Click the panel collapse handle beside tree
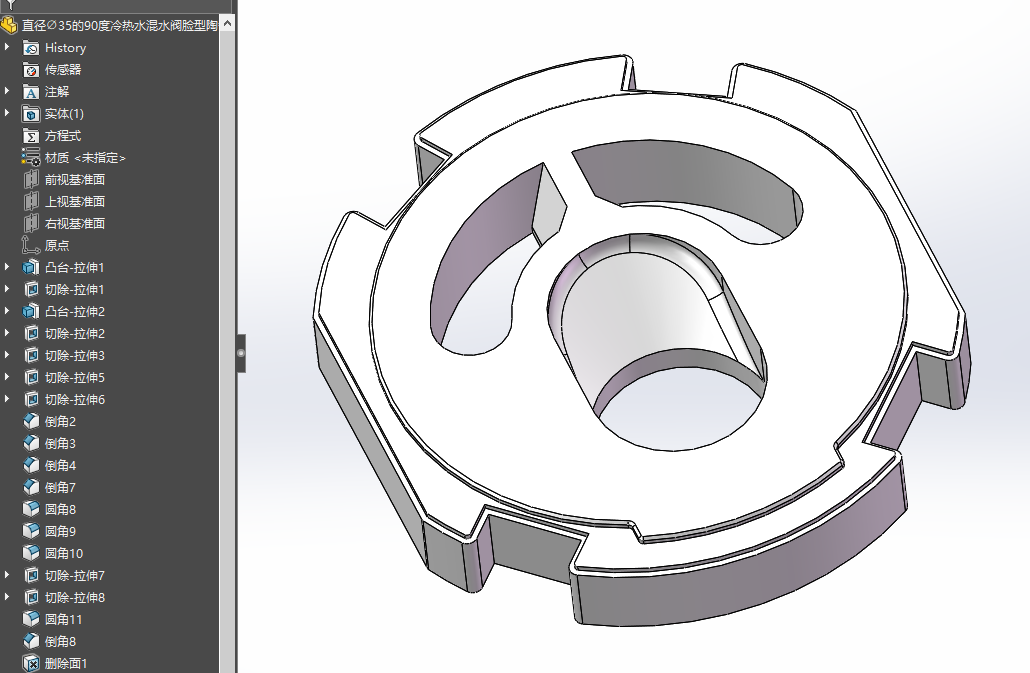 coord(241,353)
